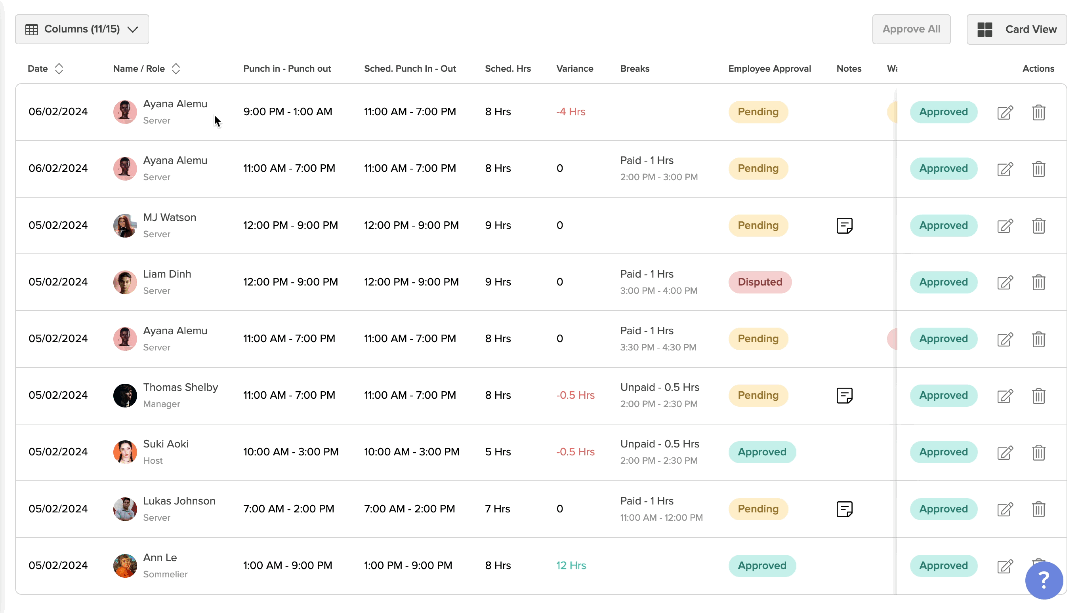Viewport: 1080px width, 613px height.
Task: Click Ann Le's profile avatar
Action: coord(125,566)
